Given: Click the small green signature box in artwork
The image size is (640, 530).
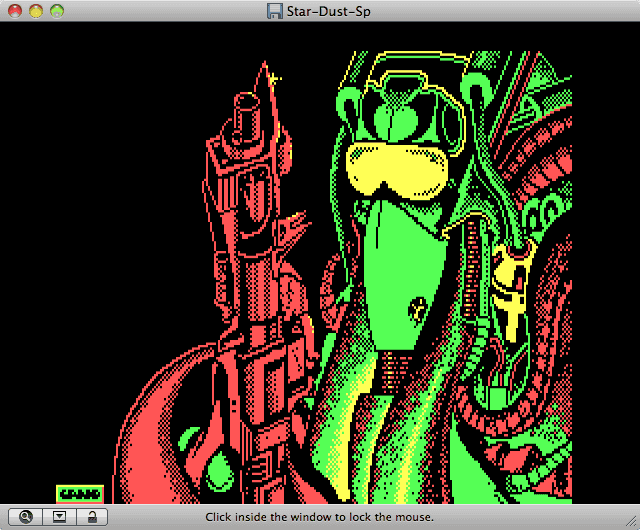Looking at the screenshot, I should click(80, 494).
